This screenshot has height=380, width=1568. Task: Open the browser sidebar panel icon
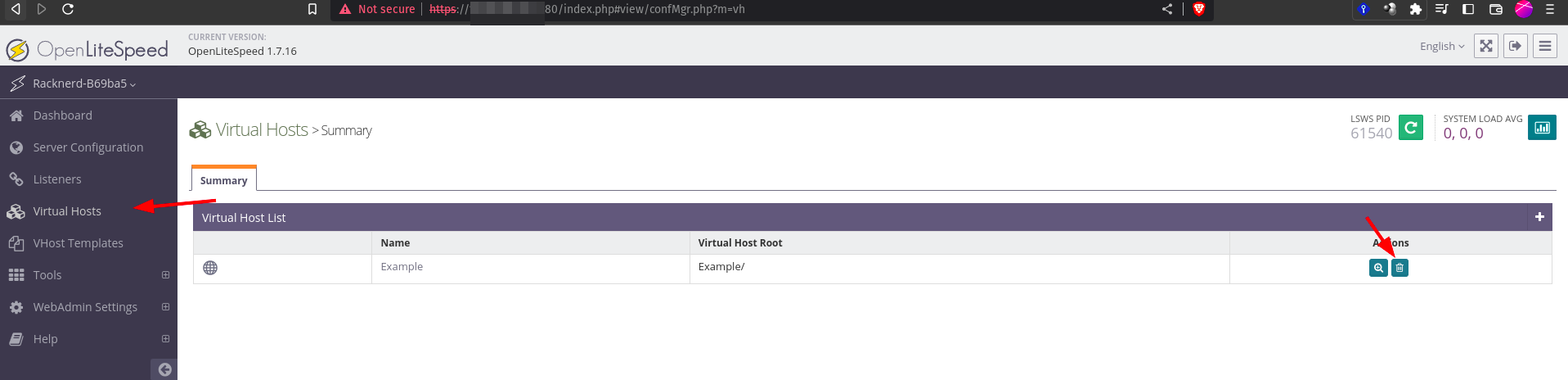[x=1468, y=9]
